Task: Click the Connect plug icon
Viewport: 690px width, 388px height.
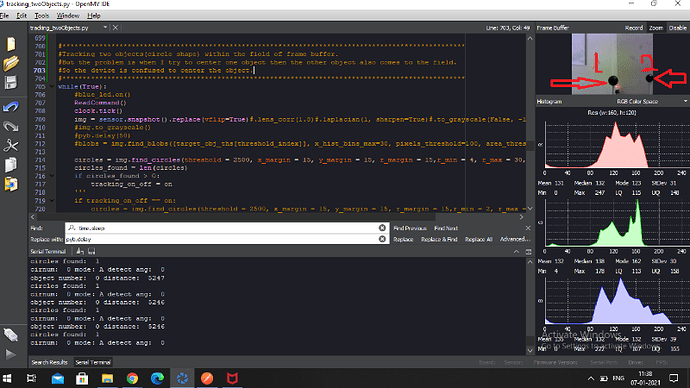Action: pos(11,335)
